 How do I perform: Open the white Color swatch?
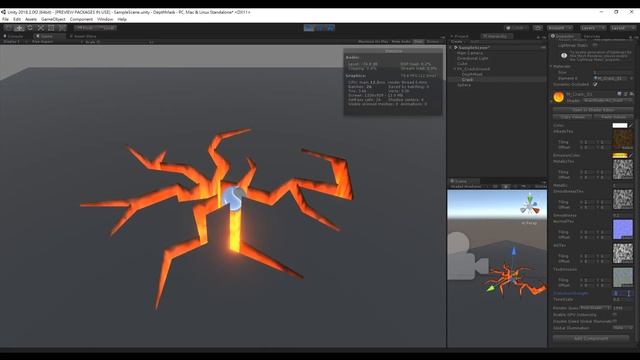620,126
